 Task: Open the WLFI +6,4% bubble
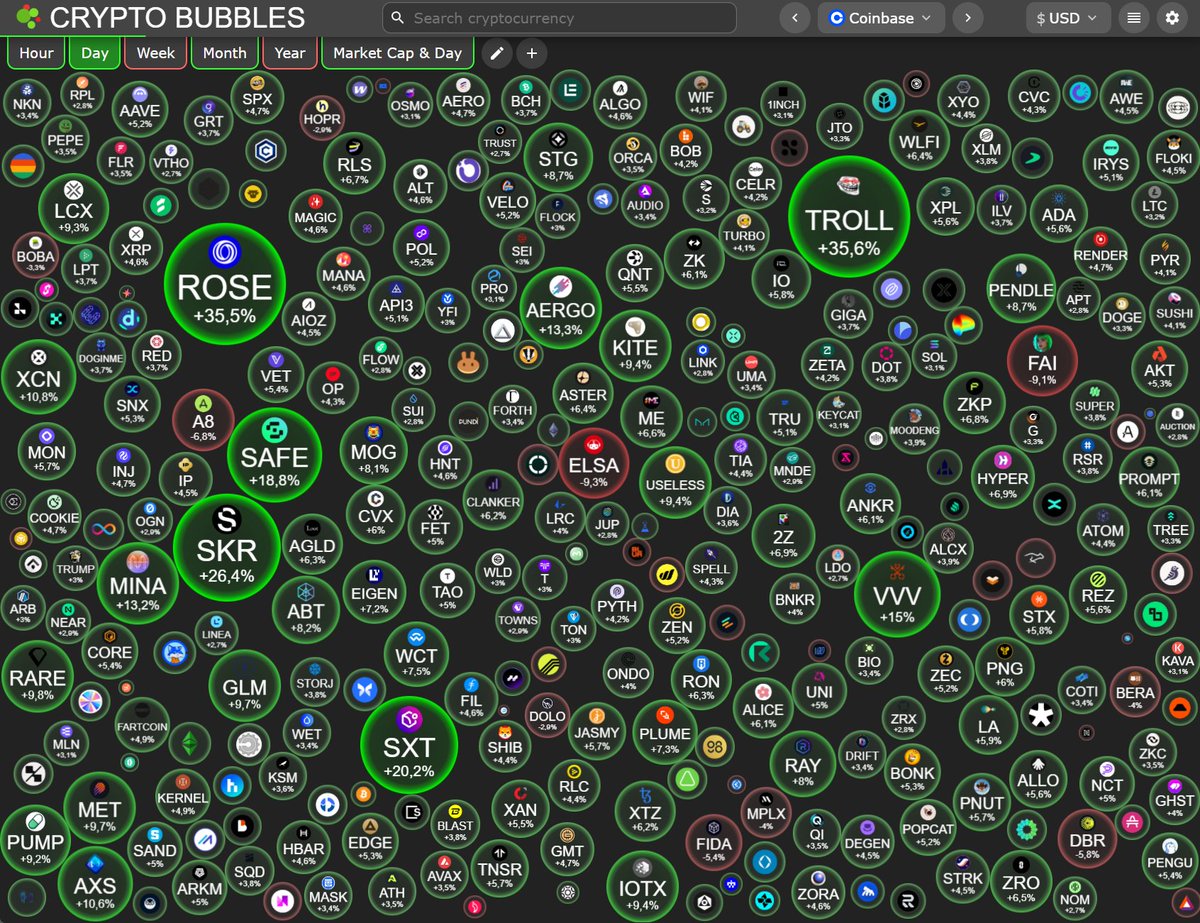(x=919, y=139)
